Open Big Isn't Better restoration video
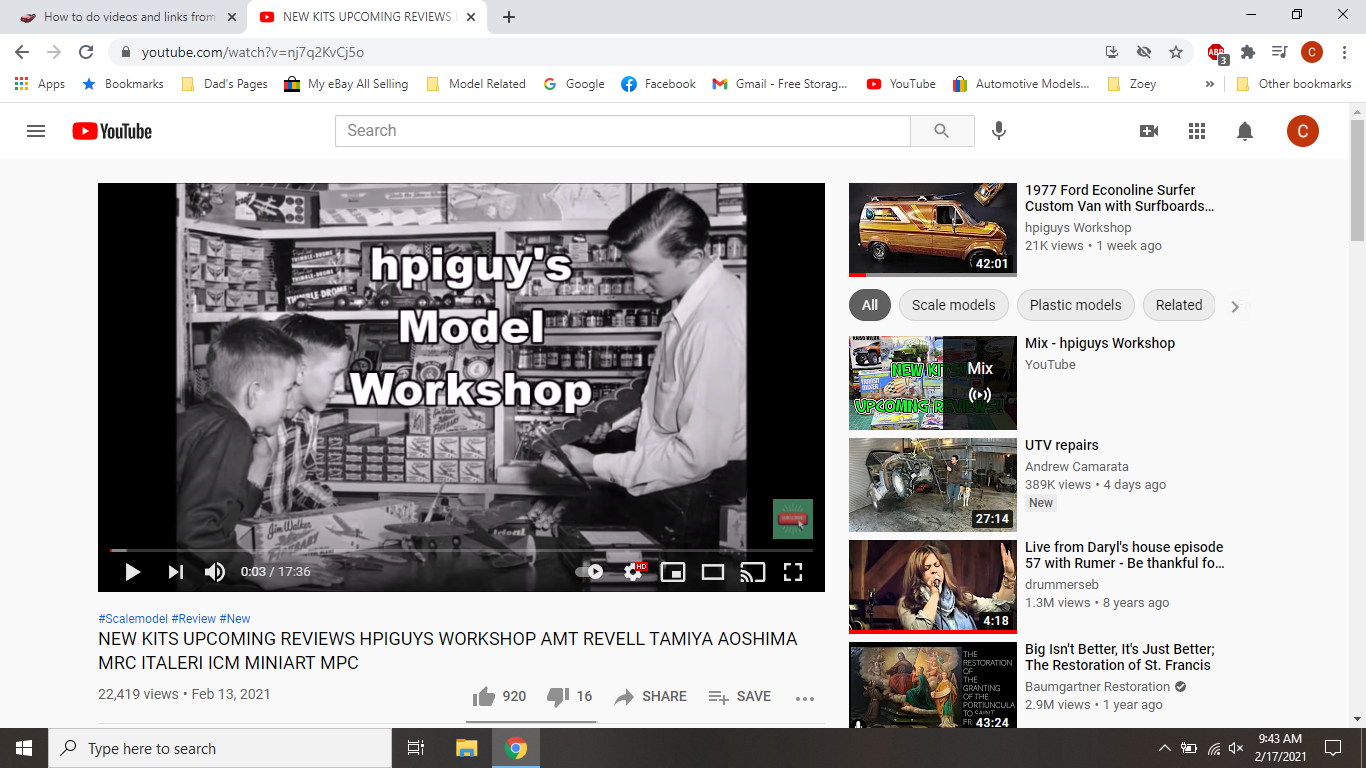 click(x=1120, y=657)
